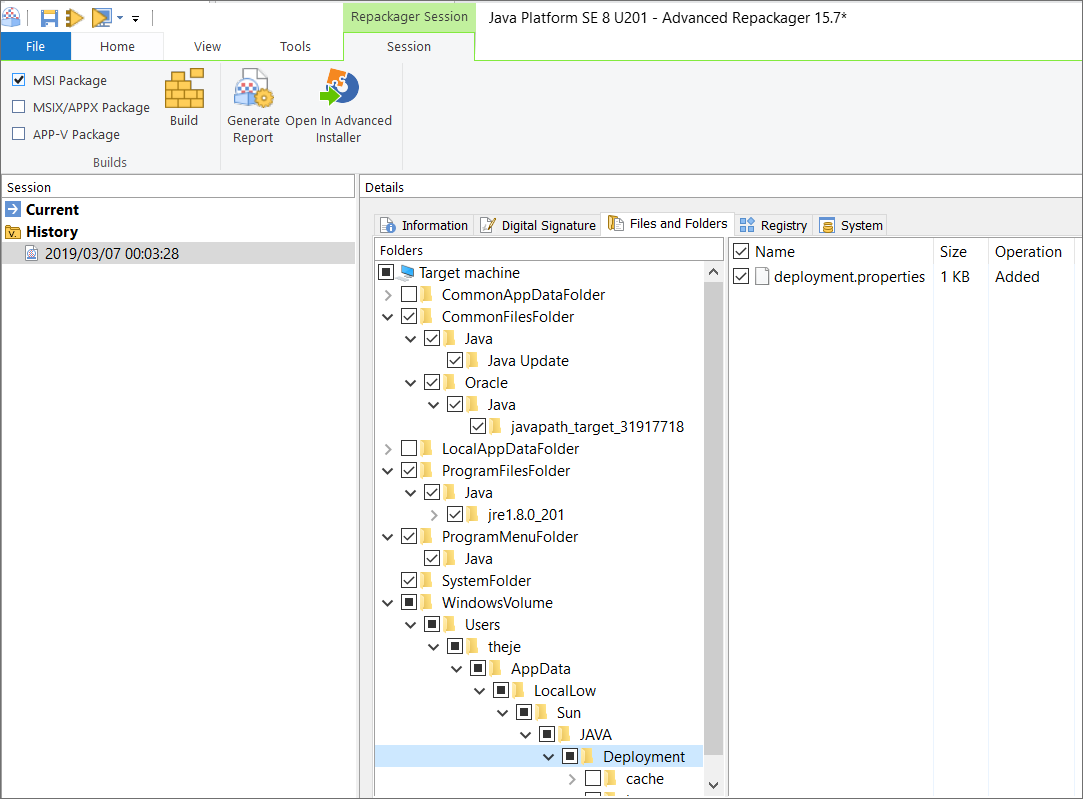
Task: Click the Build icon in the quick access toolbar
Action: (x=75, y=18)
